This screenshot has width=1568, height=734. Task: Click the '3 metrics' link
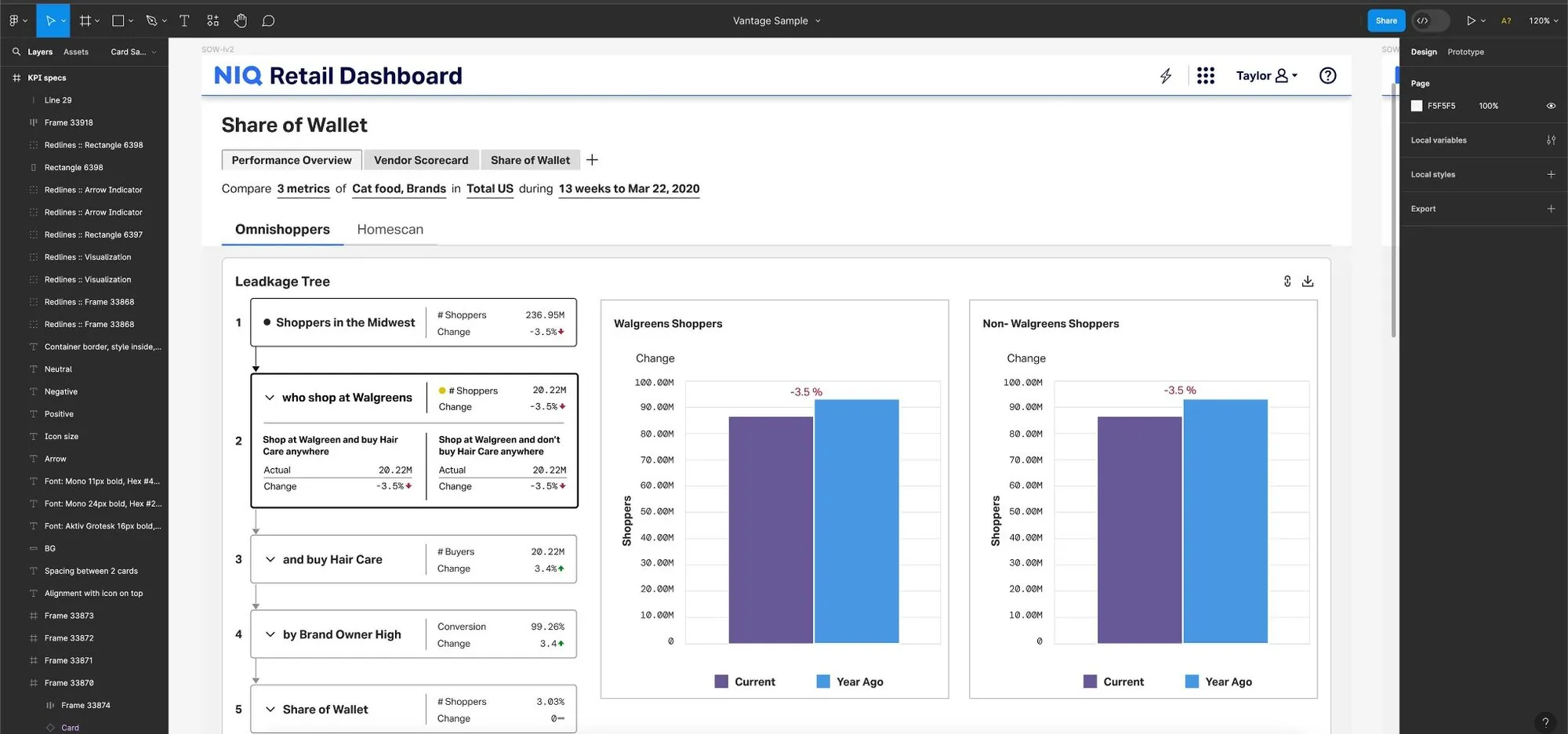coord(303,189)
